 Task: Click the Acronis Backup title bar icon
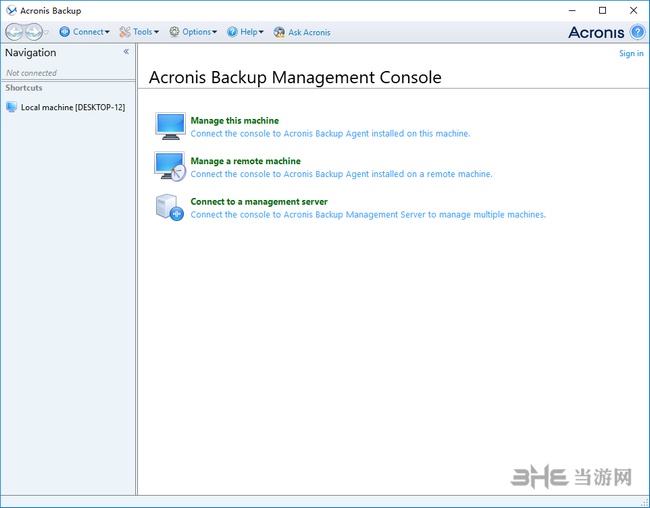pos(11,10)
